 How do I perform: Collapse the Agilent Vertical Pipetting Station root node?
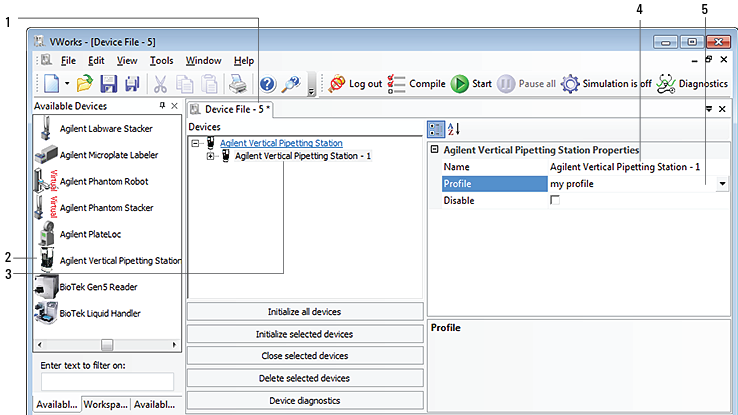click(195, 143)
